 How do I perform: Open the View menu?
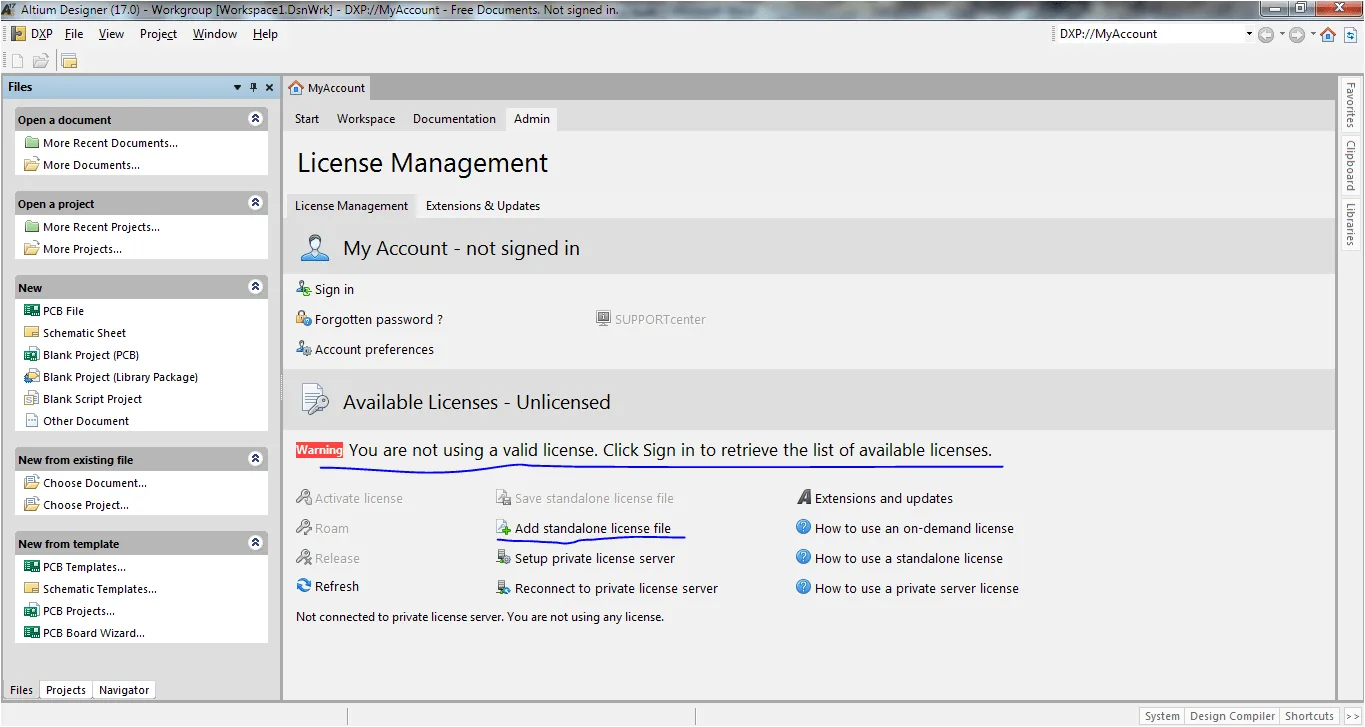click(111, 34)
